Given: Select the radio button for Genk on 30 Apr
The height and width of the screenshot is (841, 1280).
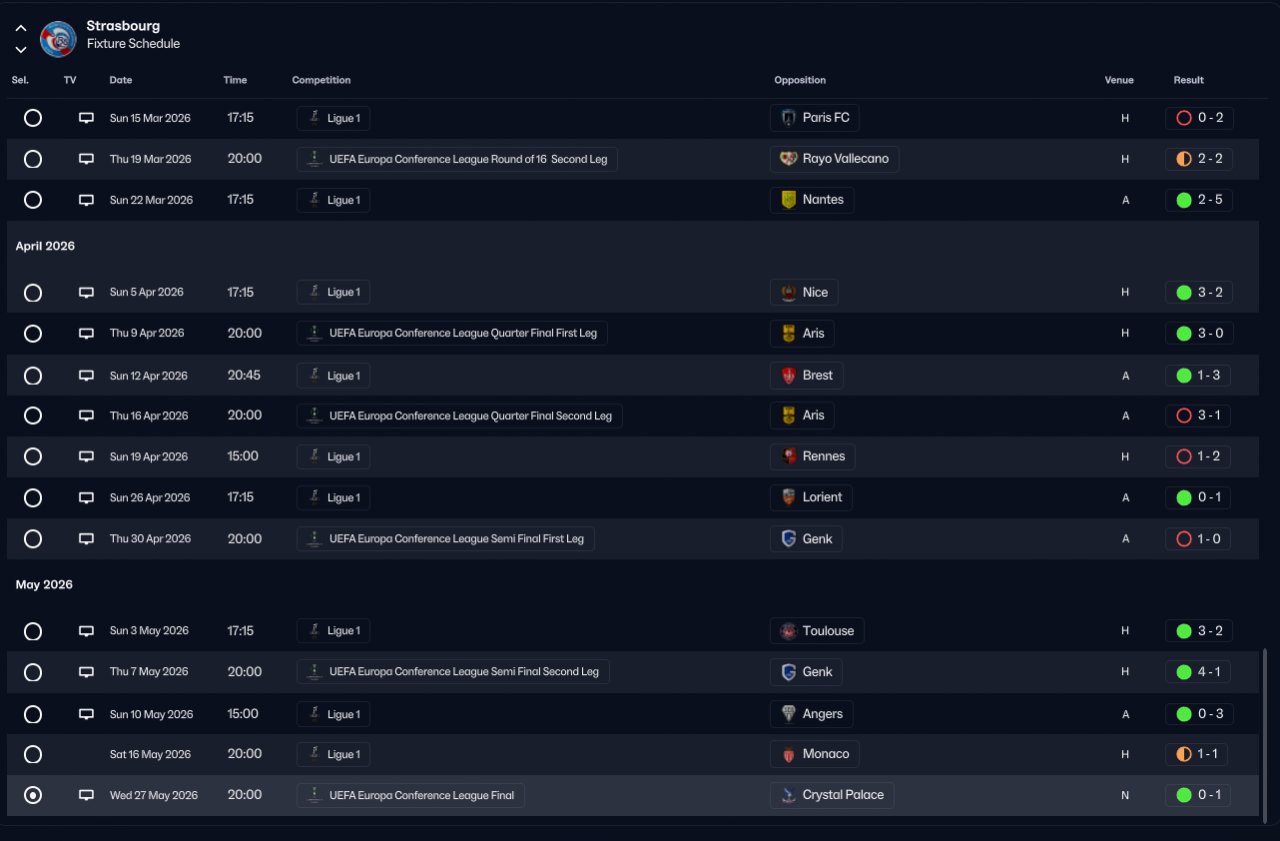Looking at the screenshot, I should (x=33, y=539).
